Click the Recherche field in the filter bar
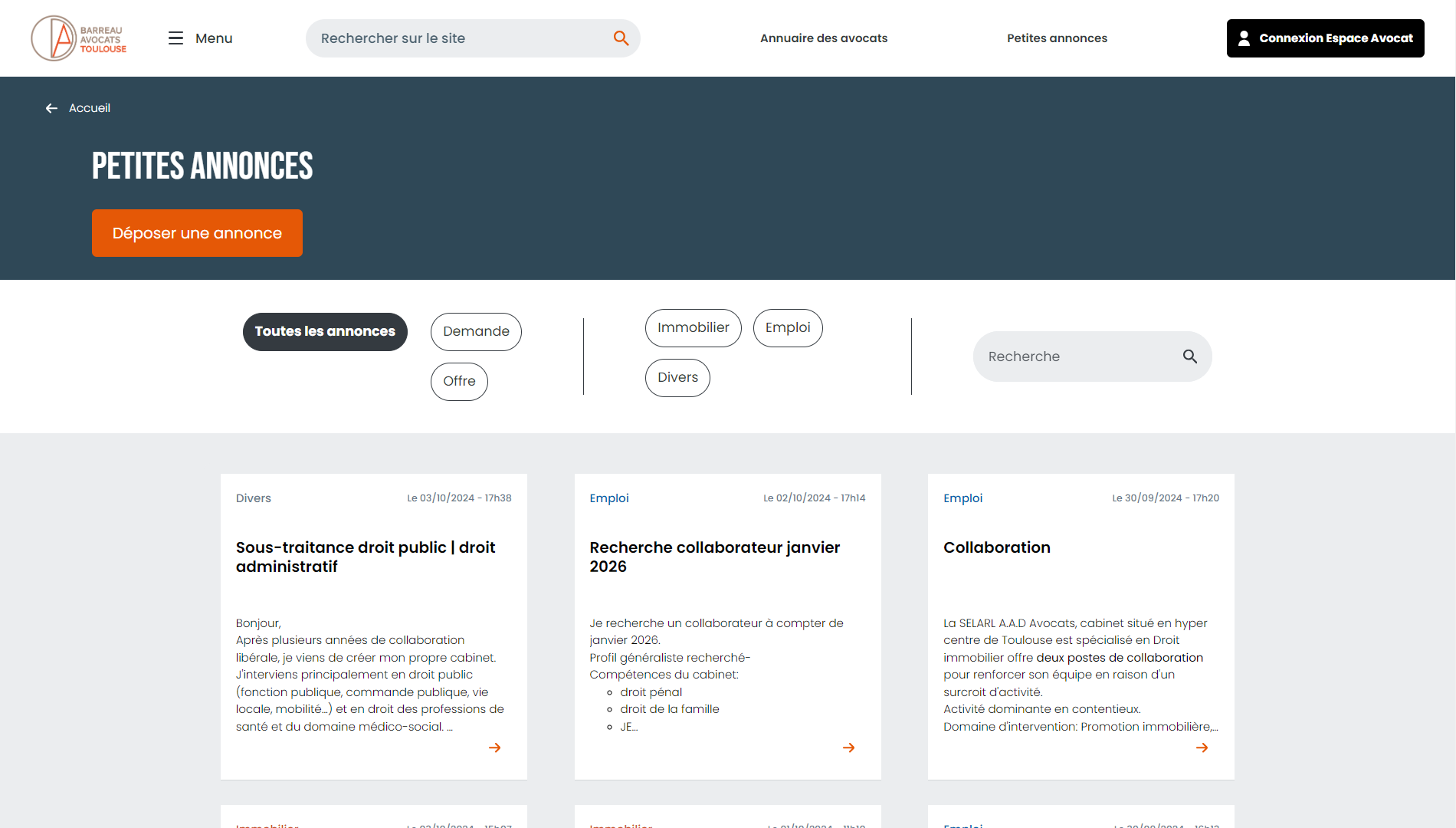The width and height of the screenshot is (1456, 828). [x=1092, y=356]
